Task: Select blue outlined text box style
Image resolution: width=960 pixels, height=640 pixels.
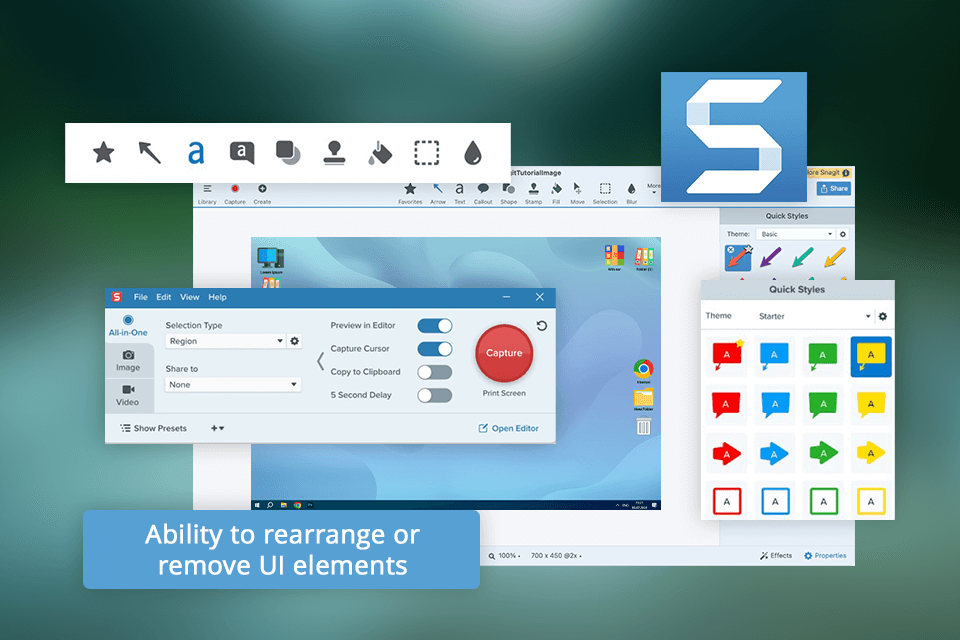Action: coord(775,502)
